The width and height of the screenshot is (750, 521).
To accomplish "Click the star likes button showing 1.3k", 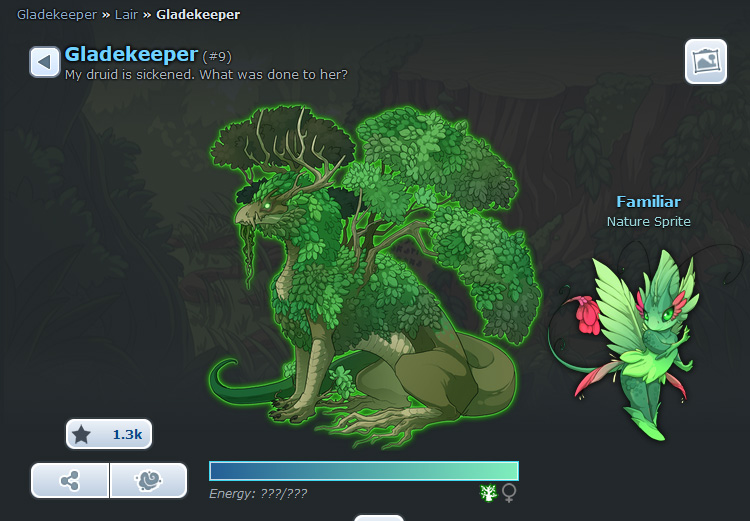I will point(109,434).
